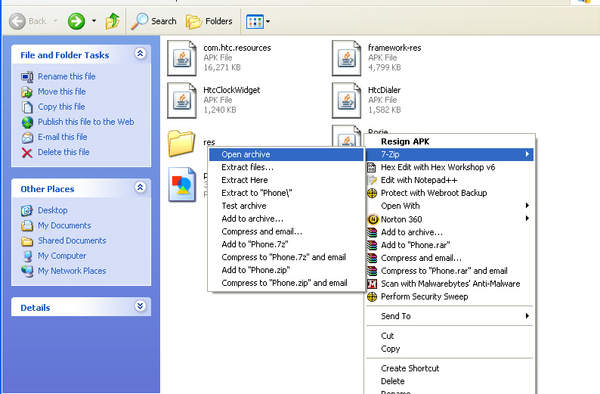This screenshot has height=394, width=600.
Task: Click the Move this file icon
Action: (x=27, y=92)
